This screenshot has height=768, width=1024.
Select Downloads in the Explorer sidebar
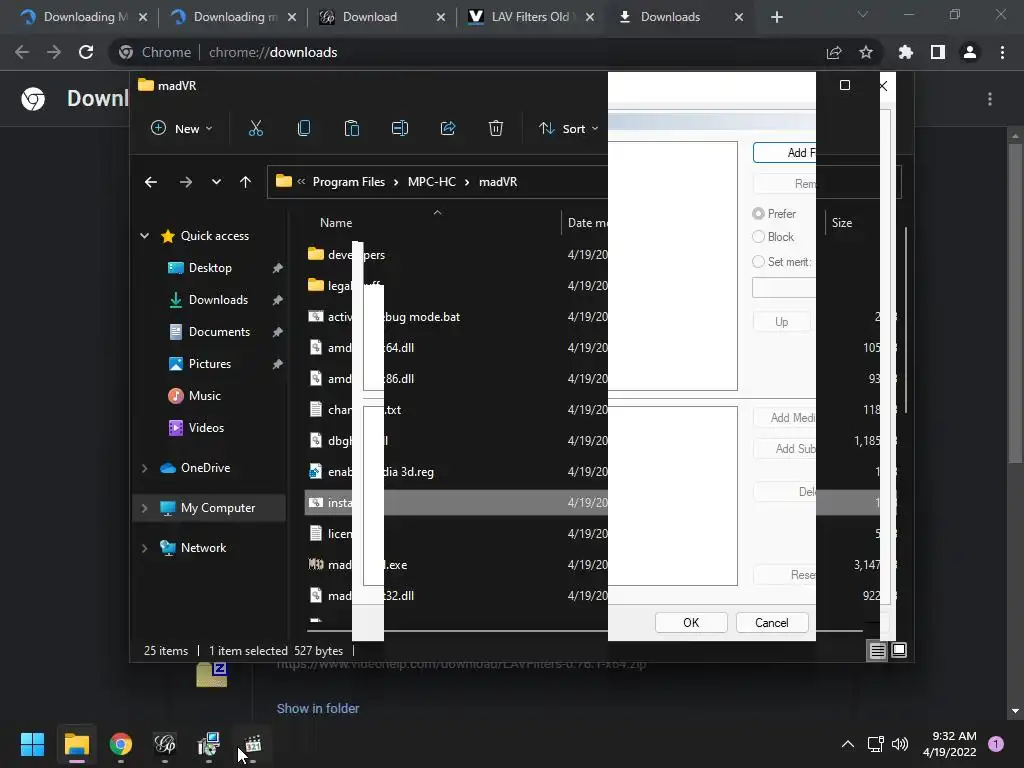click(218, 300)
